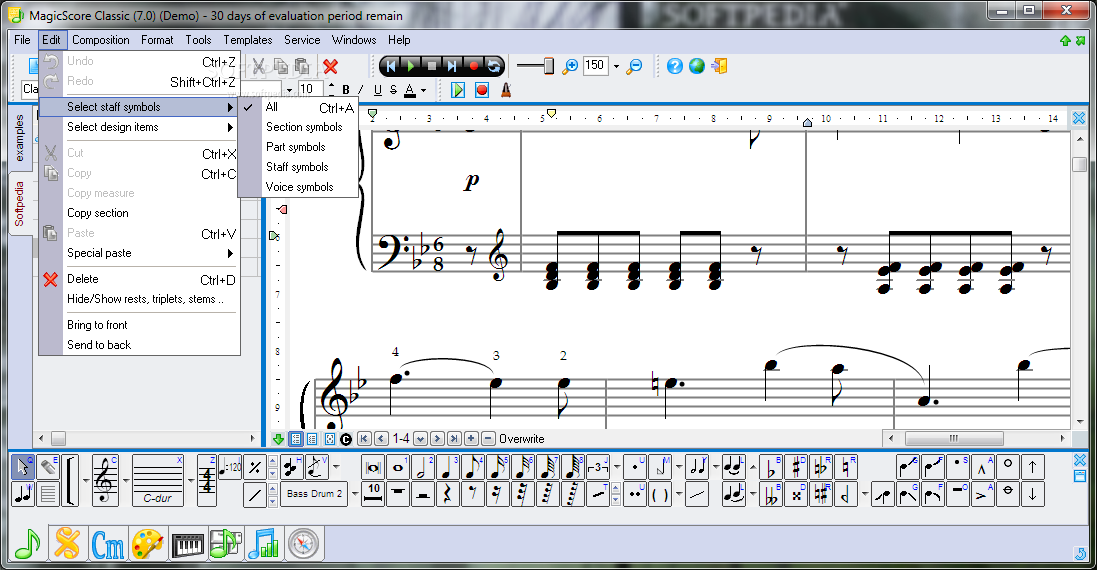
Task: Insert an eighth rest
Action: (472, 494)
